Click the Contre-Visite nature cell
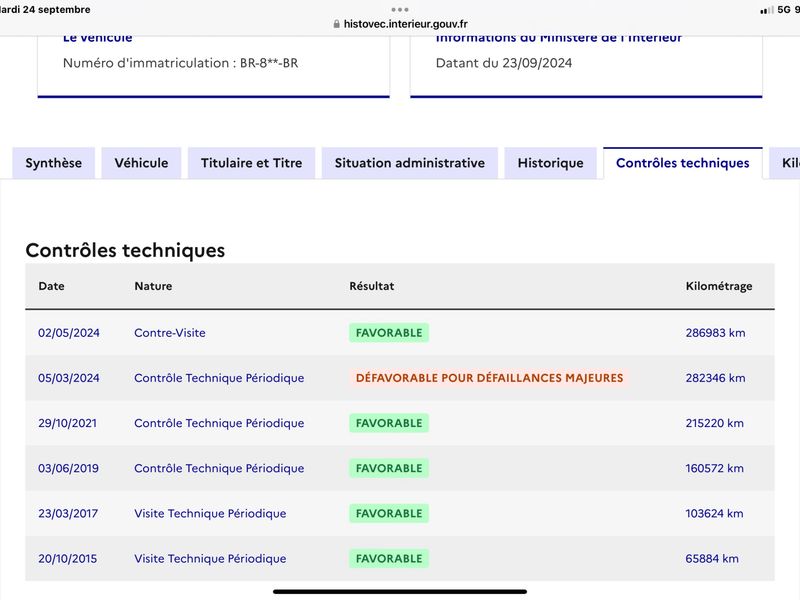This screenshot has width=800, height=600. click(170, 333)
